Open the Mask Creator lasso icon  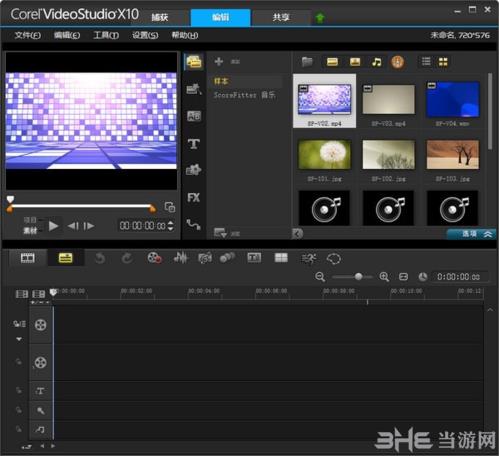pos(334,258)
